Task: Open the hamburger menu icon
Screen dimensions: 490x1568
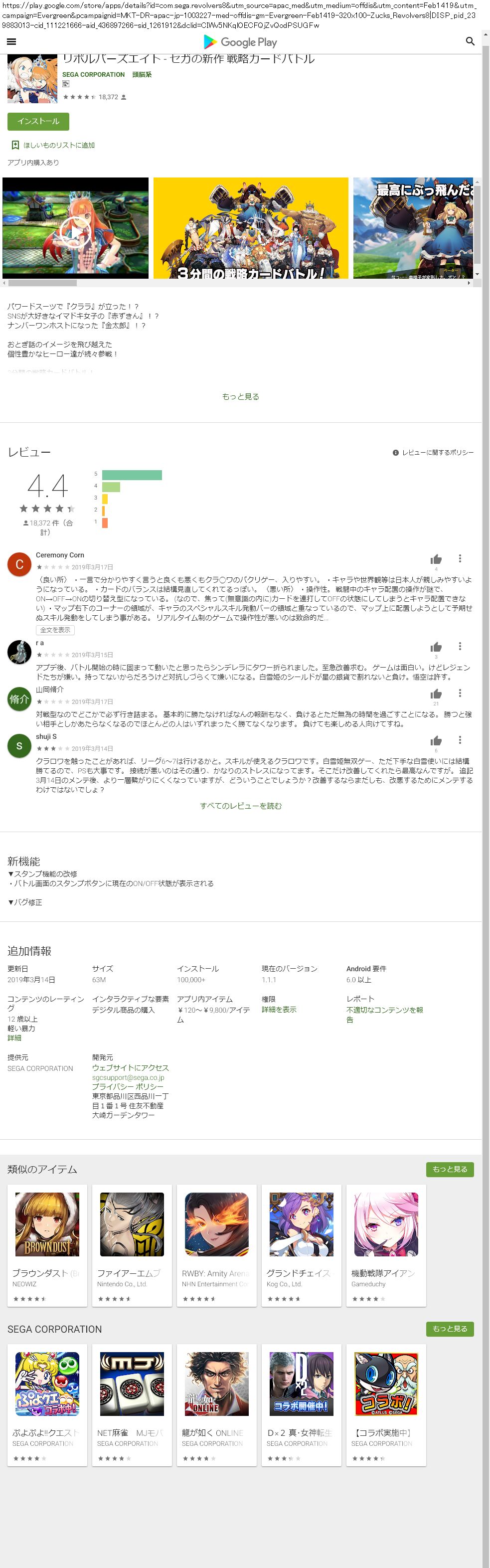Action: (11, 41)
